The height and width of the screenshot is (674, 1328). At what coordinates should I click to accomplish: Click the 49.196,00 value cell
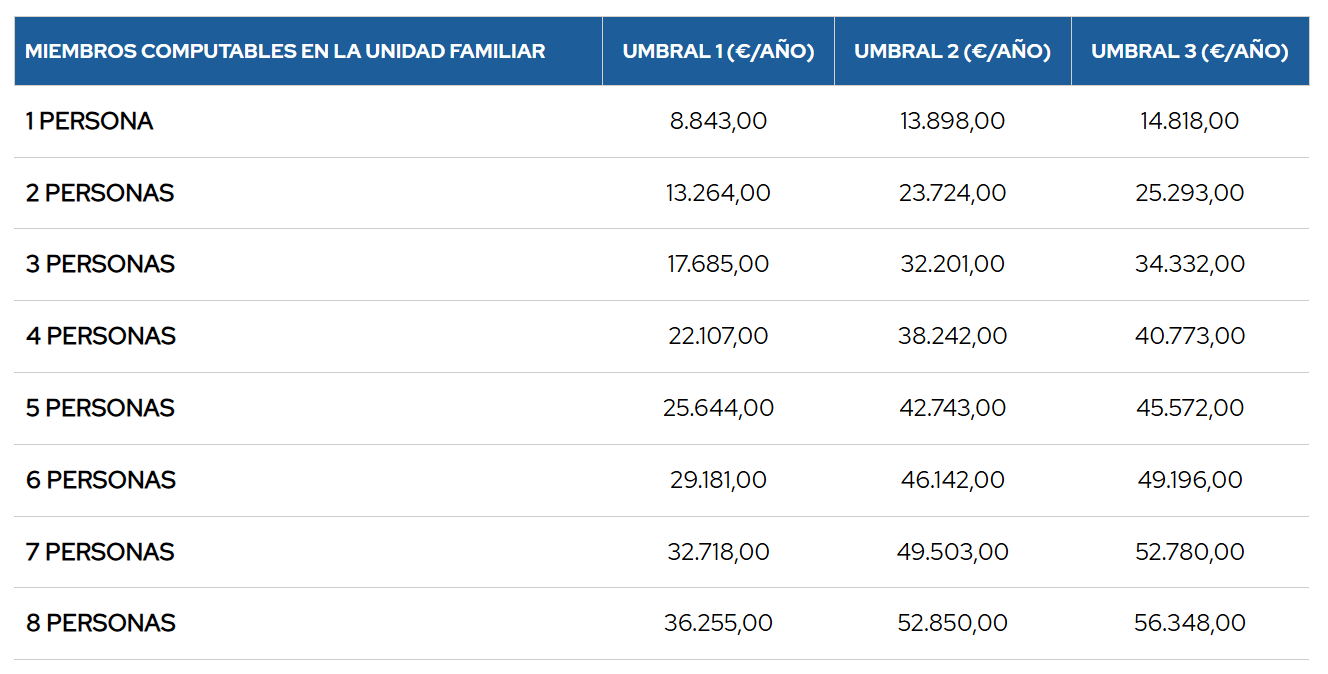click(x=1189, y=480)
